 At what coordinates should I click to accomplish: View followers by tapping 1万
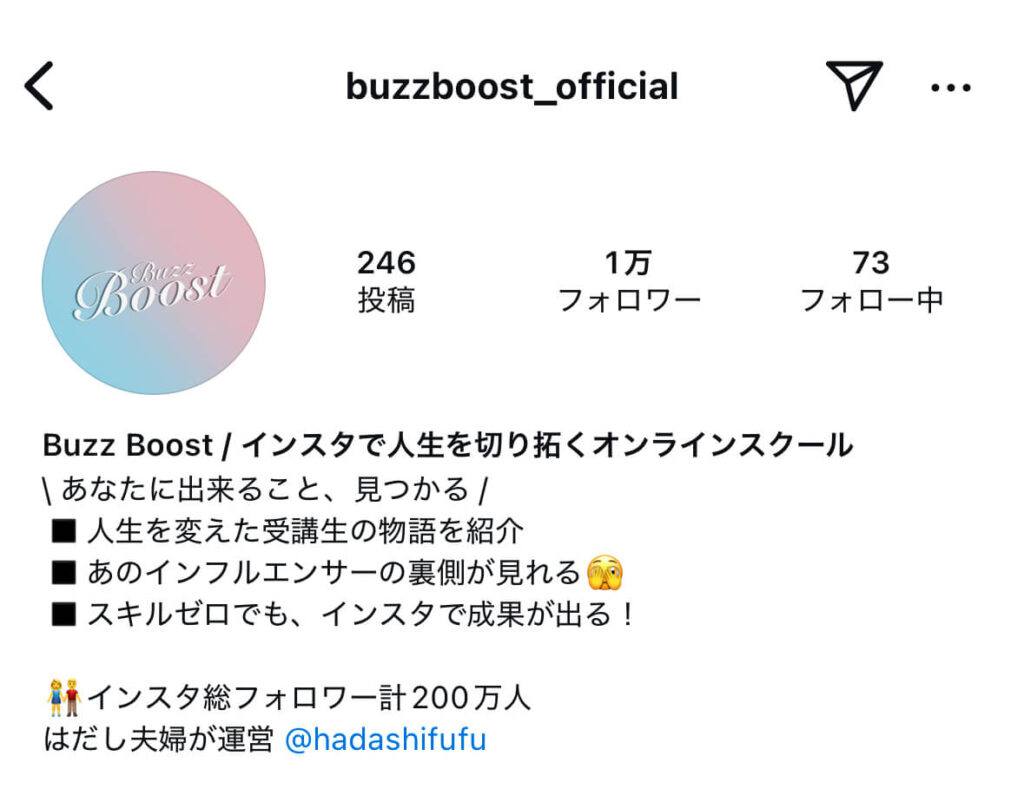click(628, 263)
